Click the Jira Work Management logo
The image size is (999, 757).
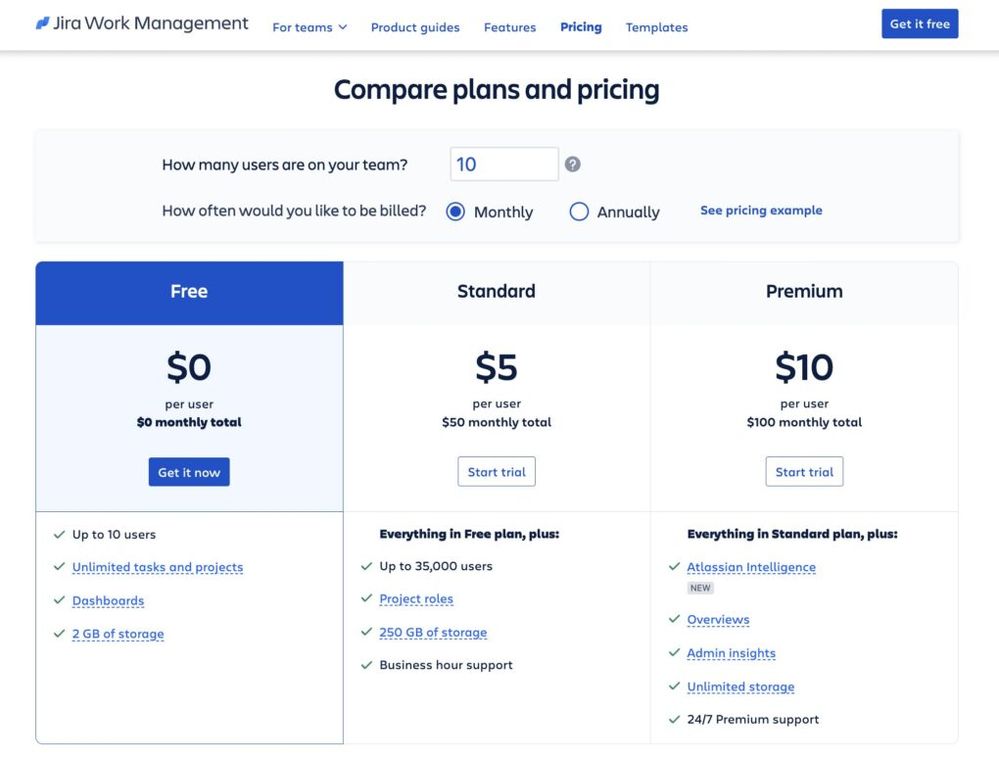pyautogui.click(x=140, y=21)
